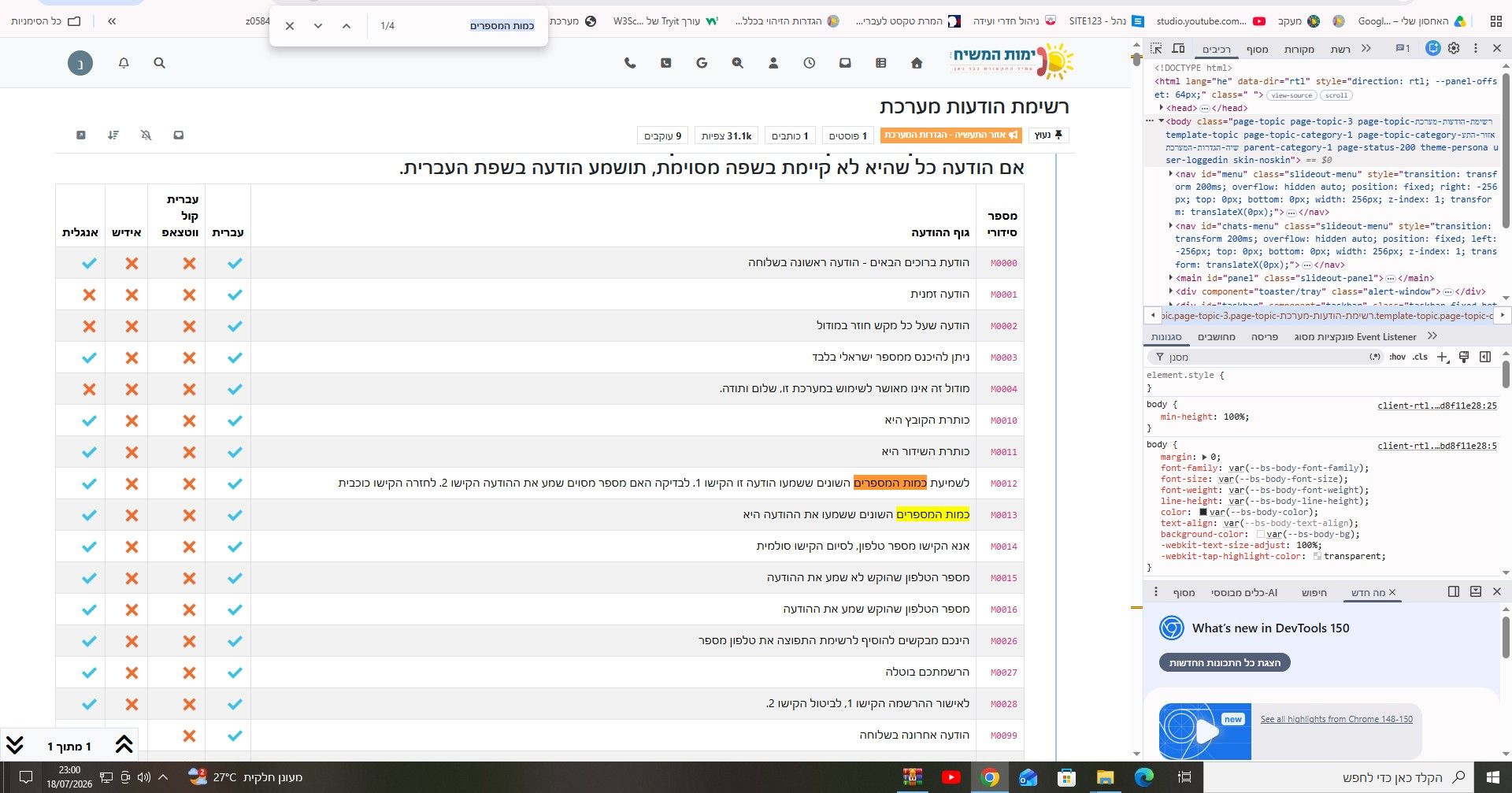Expand the head element in DOM tree

pyautogui.click(x=1162, y=108)
